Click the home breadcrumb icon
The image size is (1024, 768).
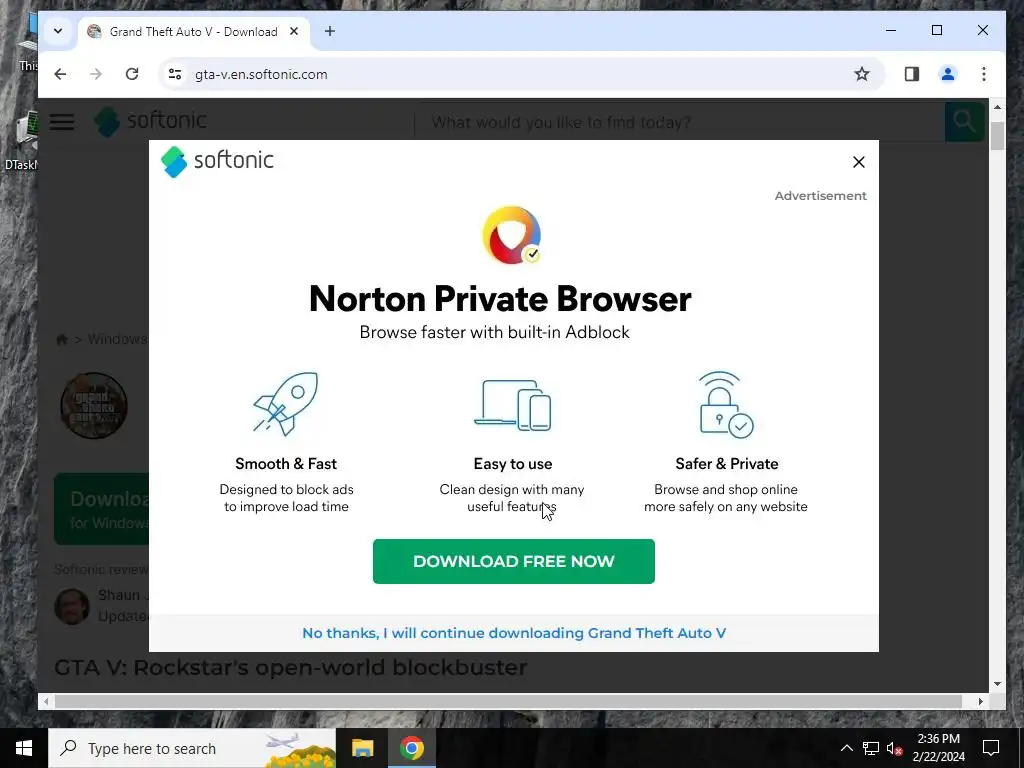62,340
